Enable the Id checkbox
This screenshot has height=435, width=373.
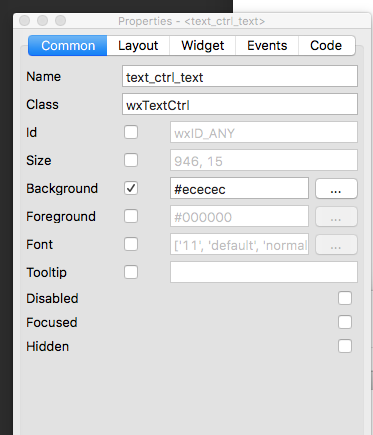(x=131, y=132)
